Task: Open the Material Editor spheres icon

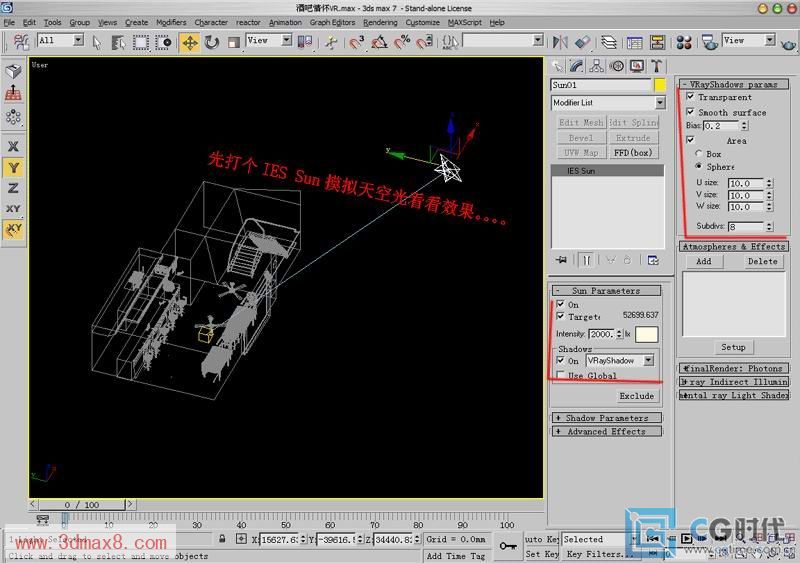Action: click(684, 42)
